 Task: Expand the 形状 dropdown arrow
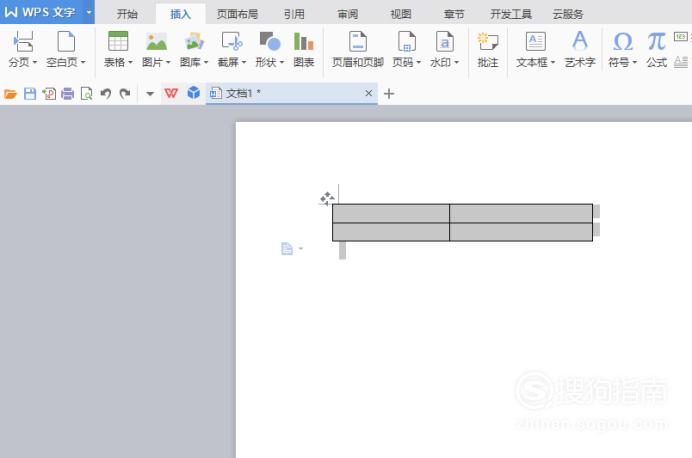(282, 62)
